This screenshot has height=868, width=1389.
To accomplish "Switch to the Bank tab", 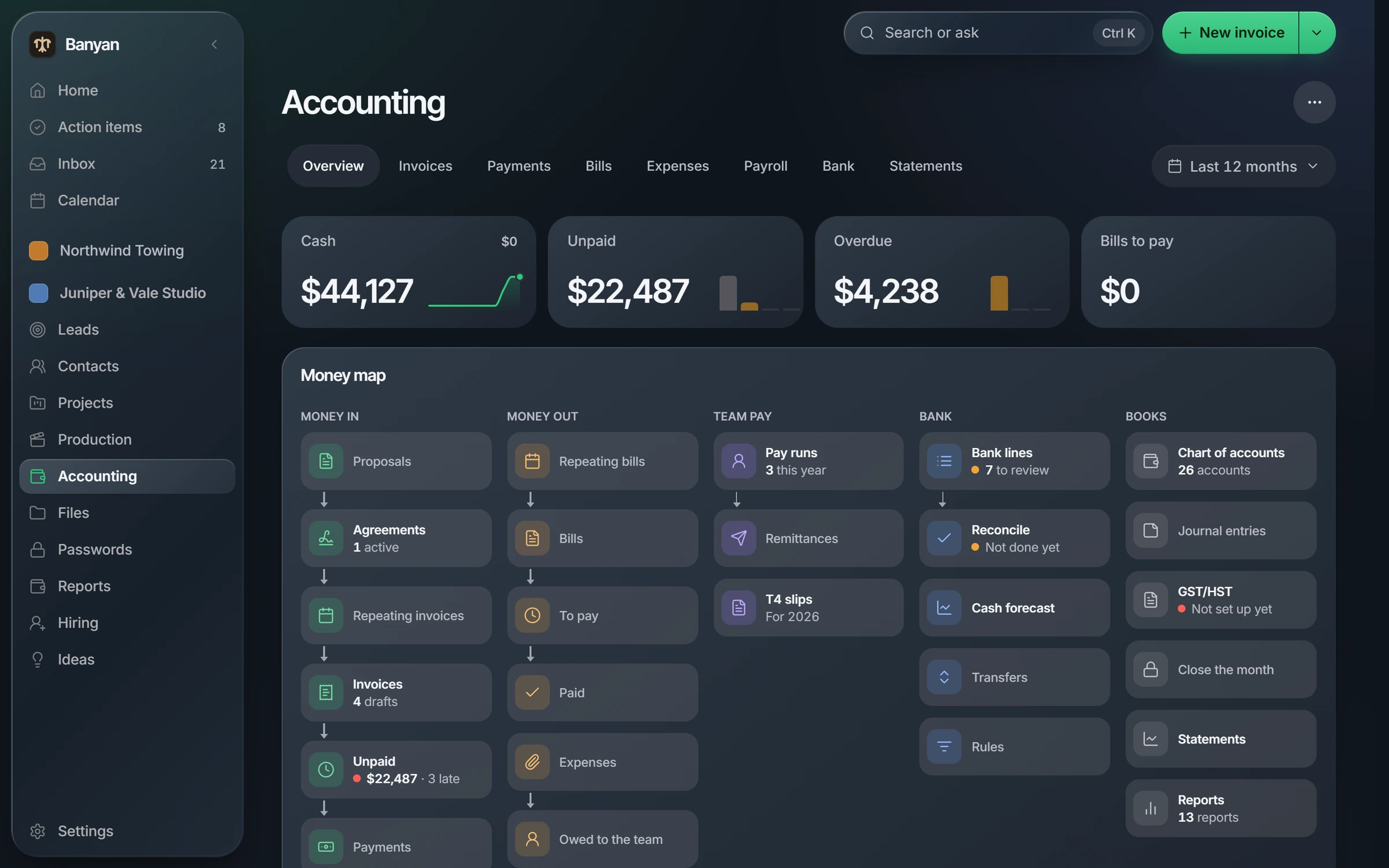I will pos(839,166).
